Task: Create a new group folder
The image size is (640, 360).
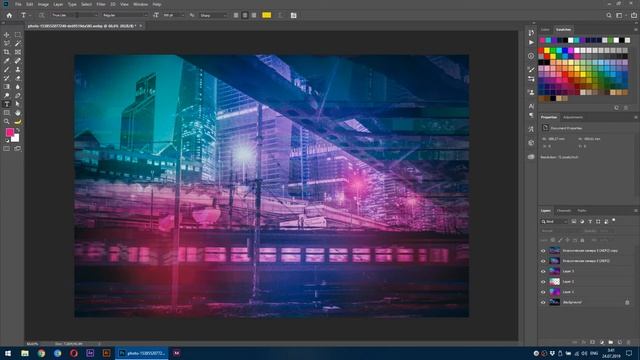Action: [611, 342]
